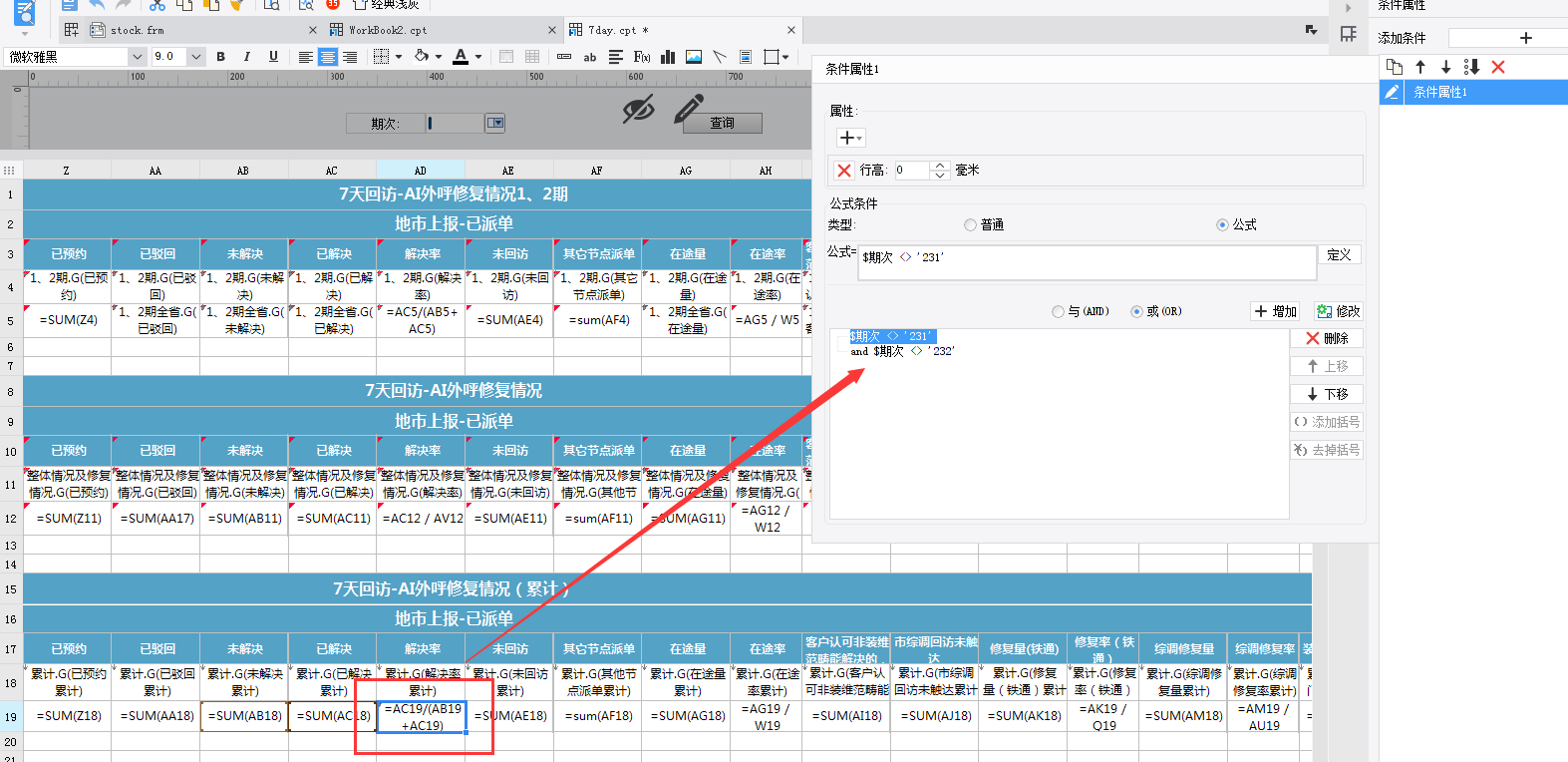Image resolution: width=1568 pixels, height=762 pixels.
Task: Insert sub-report element
Action: [746, 57]
